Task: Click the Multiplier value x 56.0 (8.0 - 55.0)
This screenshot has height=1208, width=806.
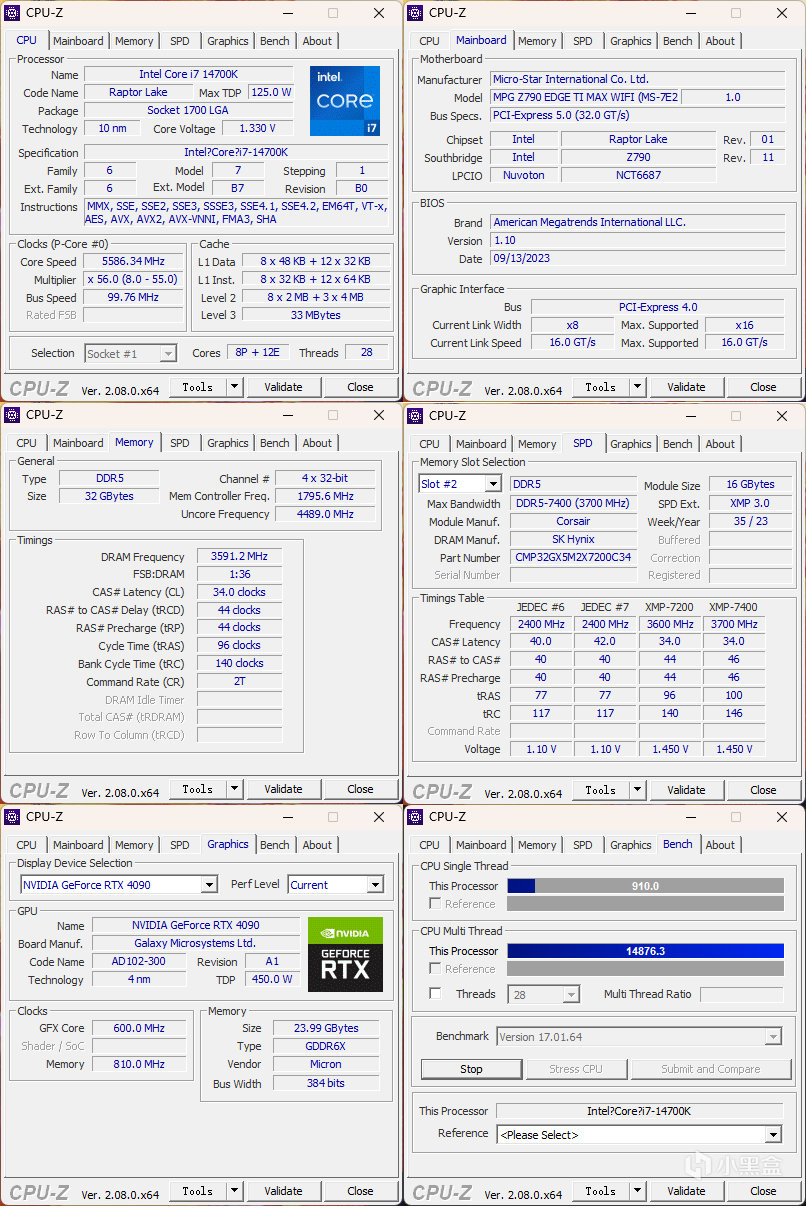Action: (x=134, y=280)
